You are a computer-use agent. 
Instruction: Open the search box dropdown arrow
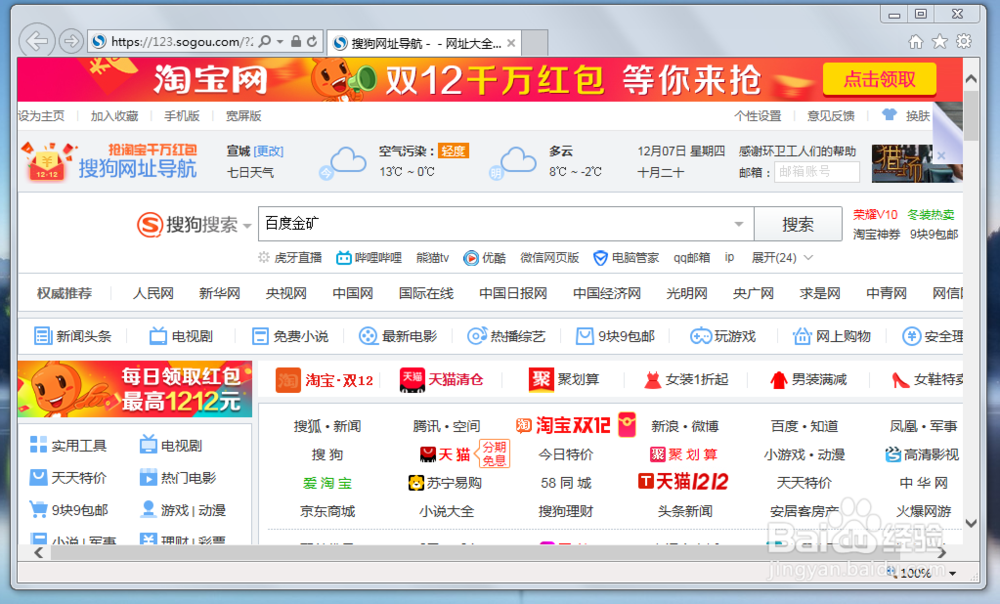(x=737, y=224)
